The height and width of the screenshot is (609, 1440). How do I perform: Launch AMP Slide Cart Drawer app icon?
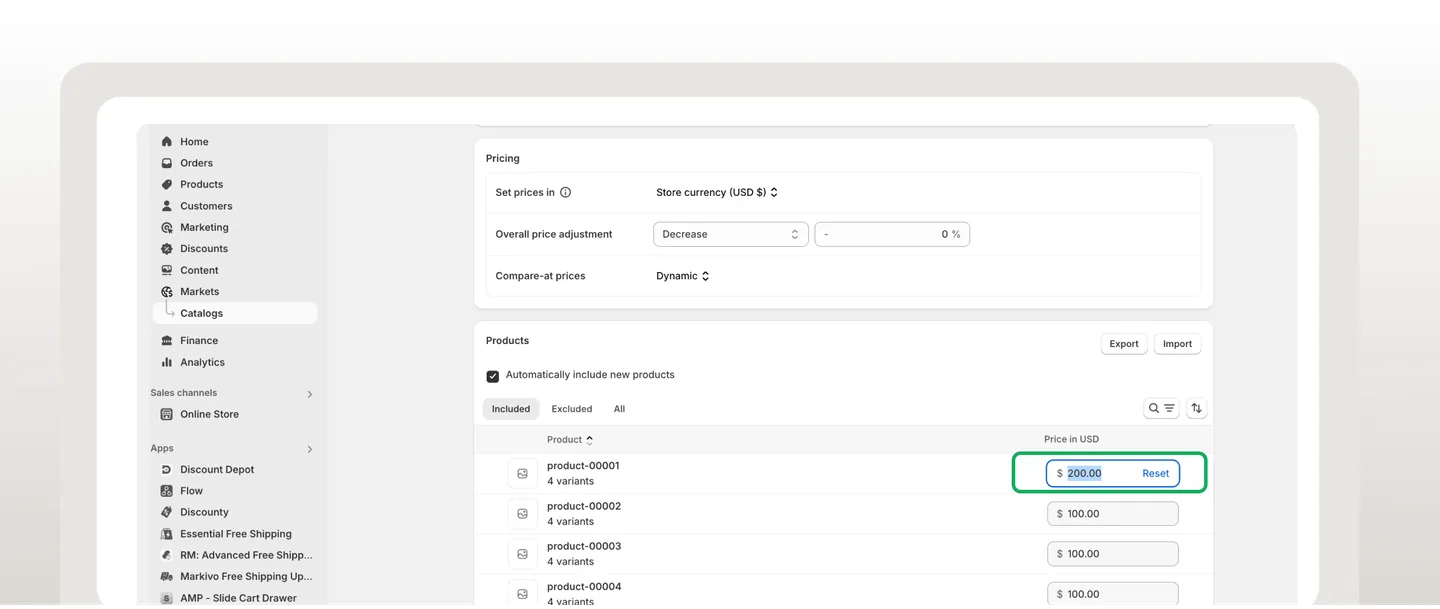point(167,598)
